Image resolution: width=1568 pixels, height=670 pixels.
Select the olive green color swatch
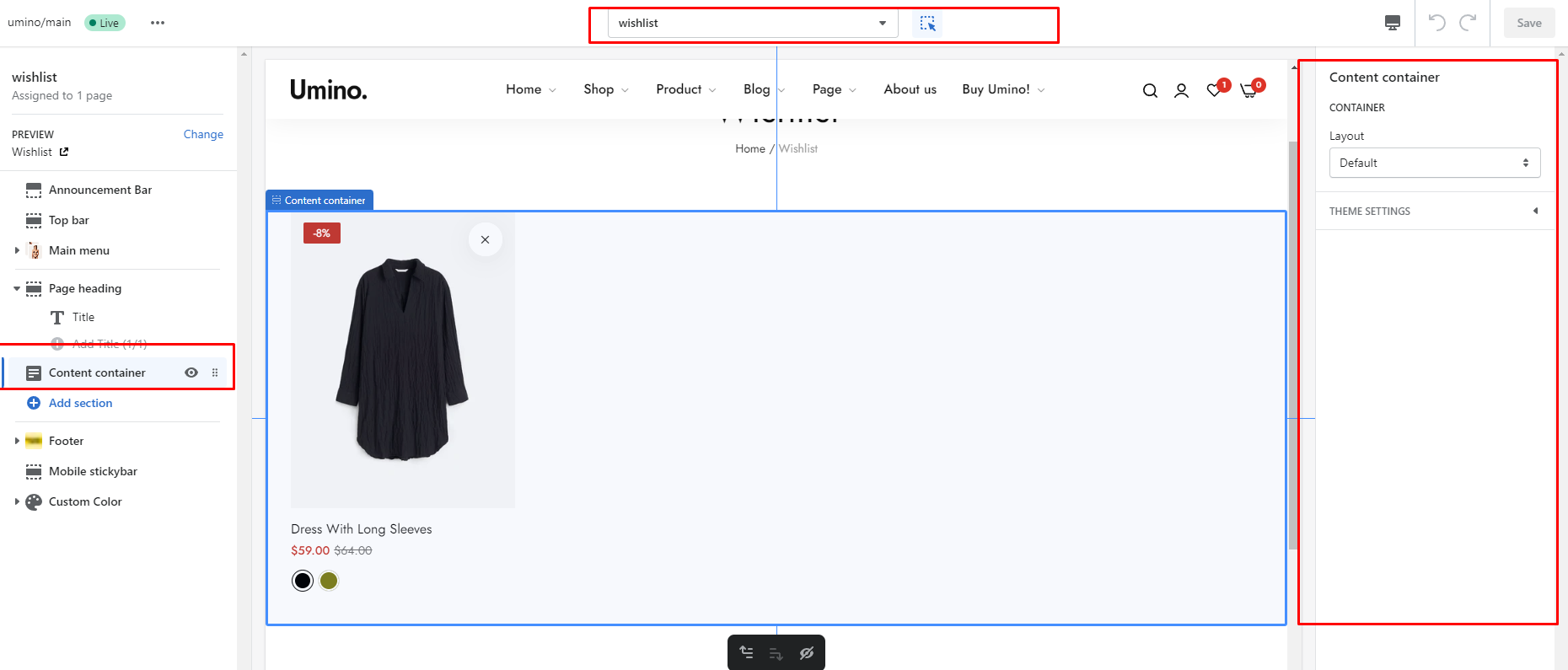(329, 581)
